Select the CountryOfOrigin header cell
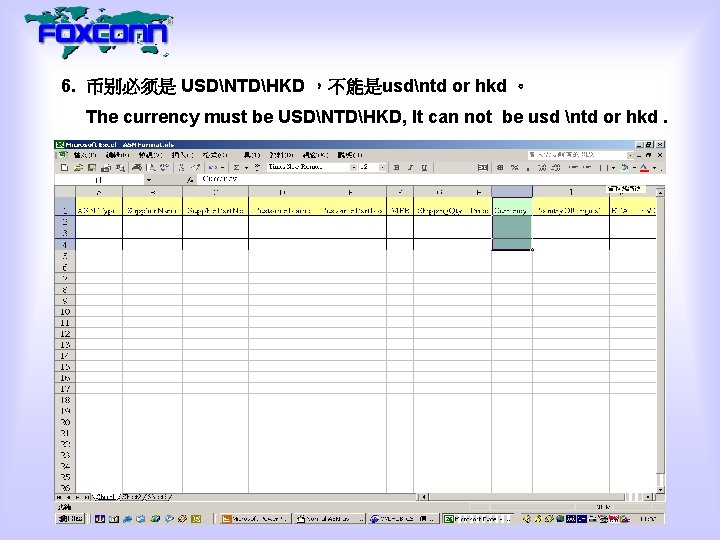The image size is (720, 540). [x=570, y=207]
